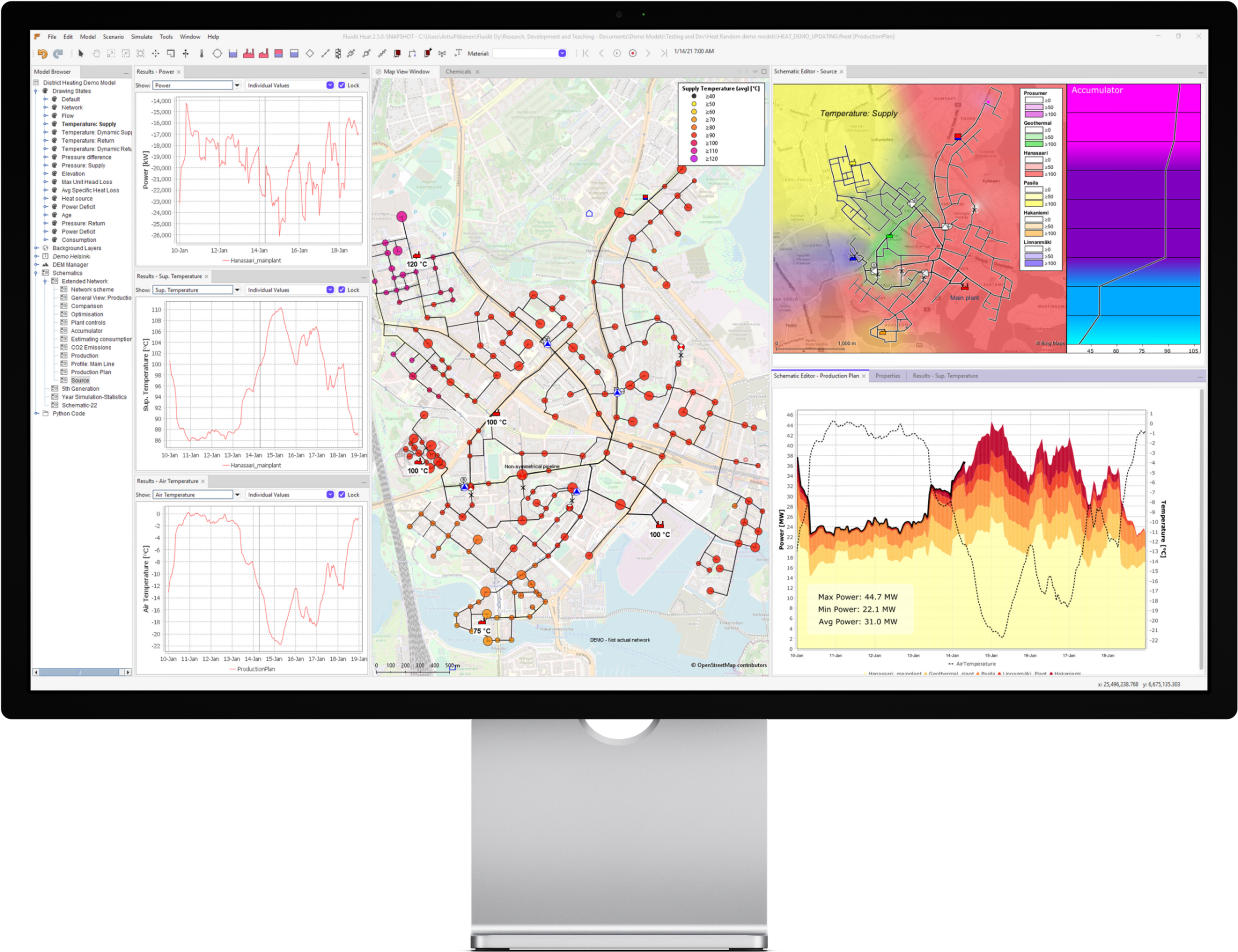
Task: Toggle Lock in Sup. Temperature panel
Action: click(342, 290)
